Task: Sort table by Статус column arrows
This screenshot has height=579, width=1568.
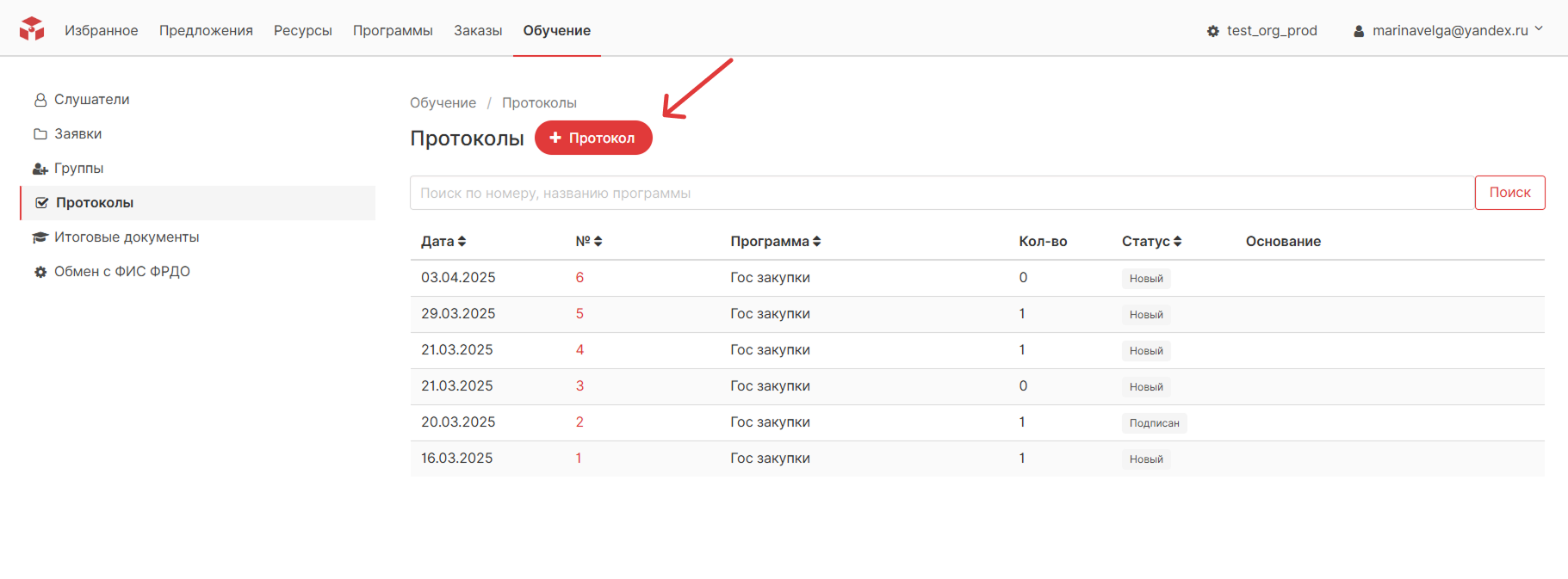Action: (x=1177, y=242)
